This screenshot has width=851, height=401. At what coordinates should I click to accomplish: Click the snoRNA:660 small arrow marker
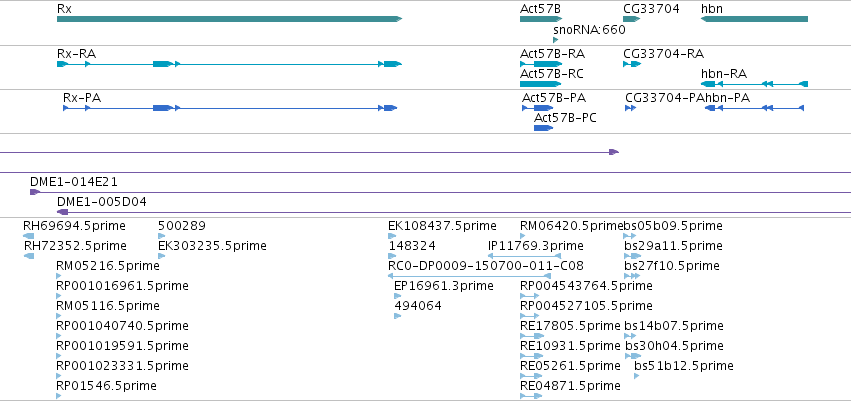click(555, 40)
